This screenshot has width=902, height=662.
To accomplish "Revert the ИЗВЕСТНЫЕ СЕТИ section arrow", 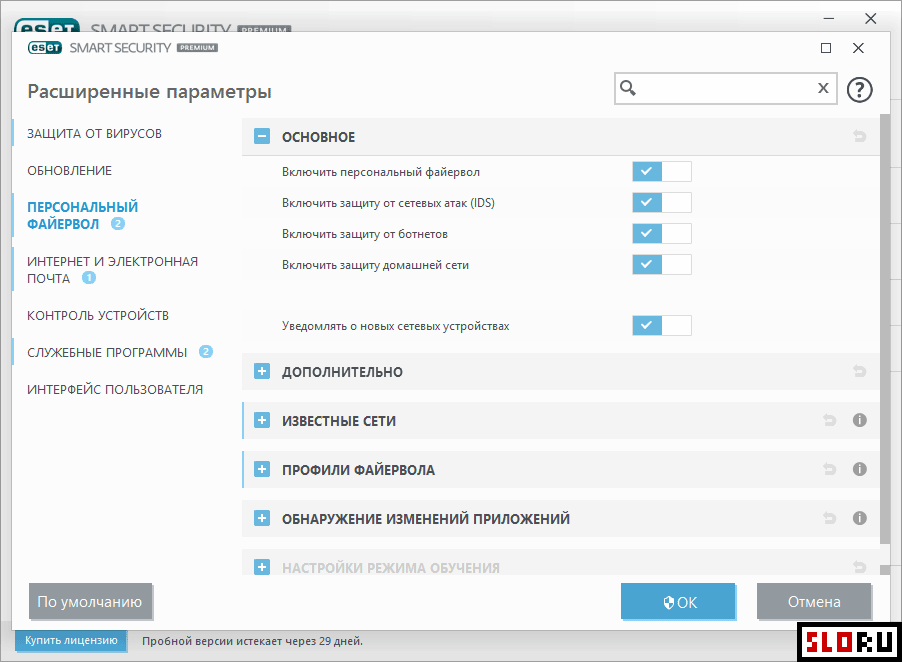I will 830,420.
